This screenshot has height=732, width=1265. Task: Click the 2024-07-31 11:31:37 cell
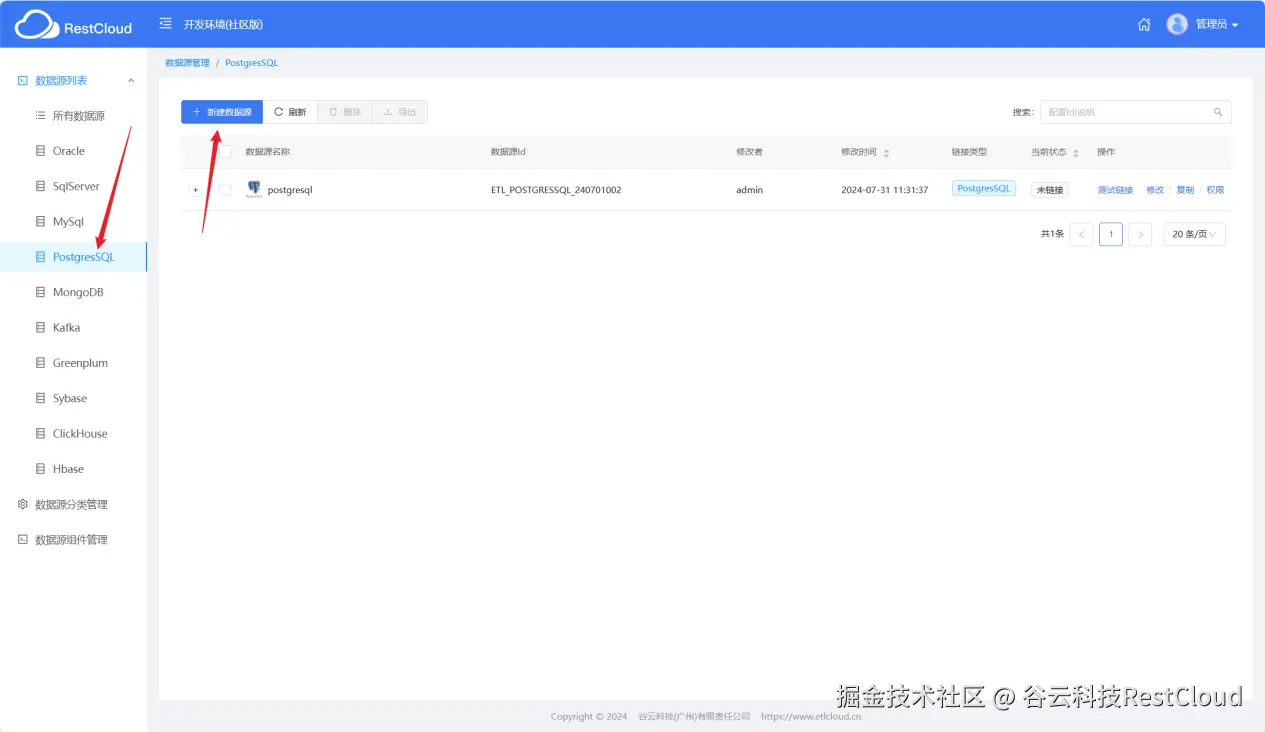point(885,190)
